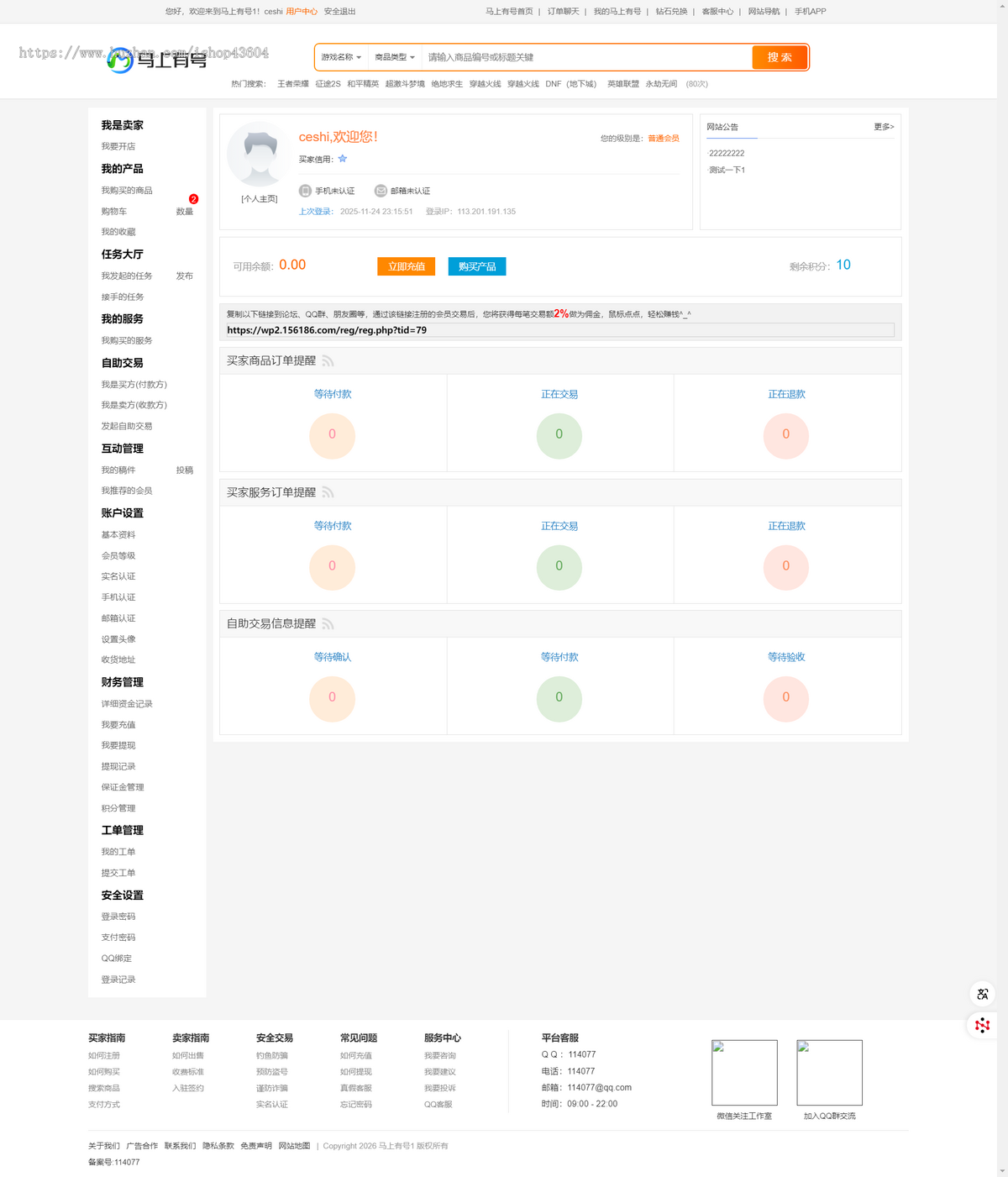Click the 等待验收 count circle
The height and width of the screenshot is (1177, 1008).
click(x=786, y=698)
